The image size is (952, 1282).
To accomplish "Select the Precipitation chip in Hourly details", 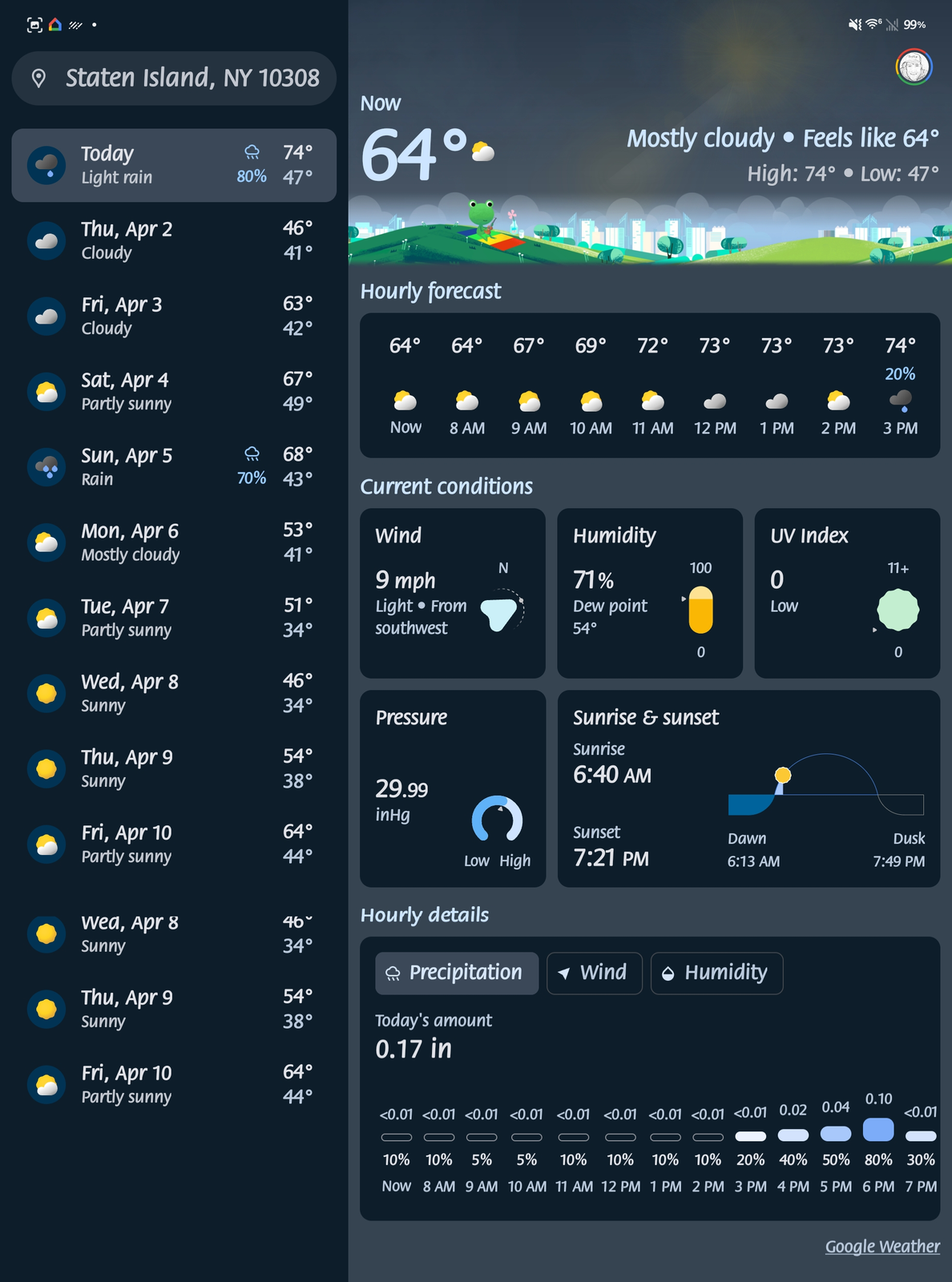I will tap(457, 973).
